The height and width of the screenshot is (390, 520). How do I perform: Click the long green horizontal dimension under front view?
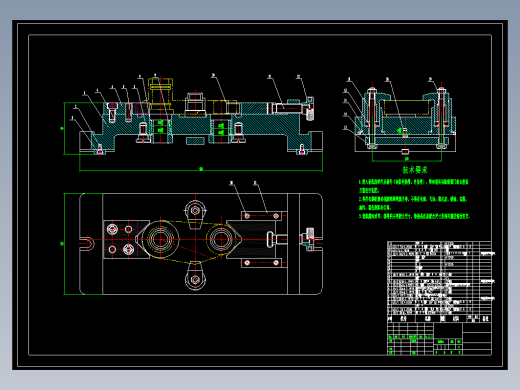click(201, 170)
